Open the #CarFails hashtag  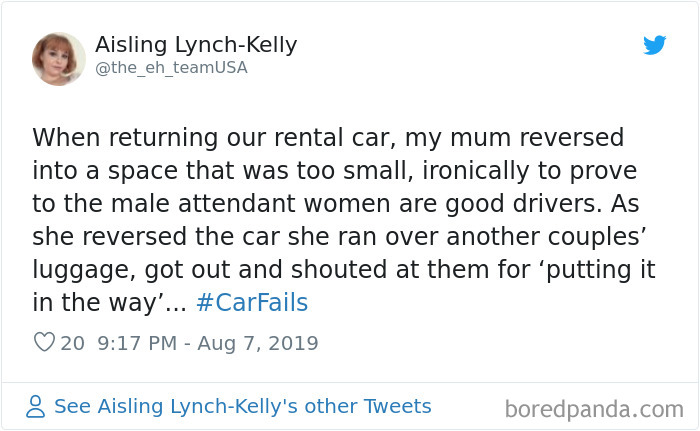pos(252,301)
